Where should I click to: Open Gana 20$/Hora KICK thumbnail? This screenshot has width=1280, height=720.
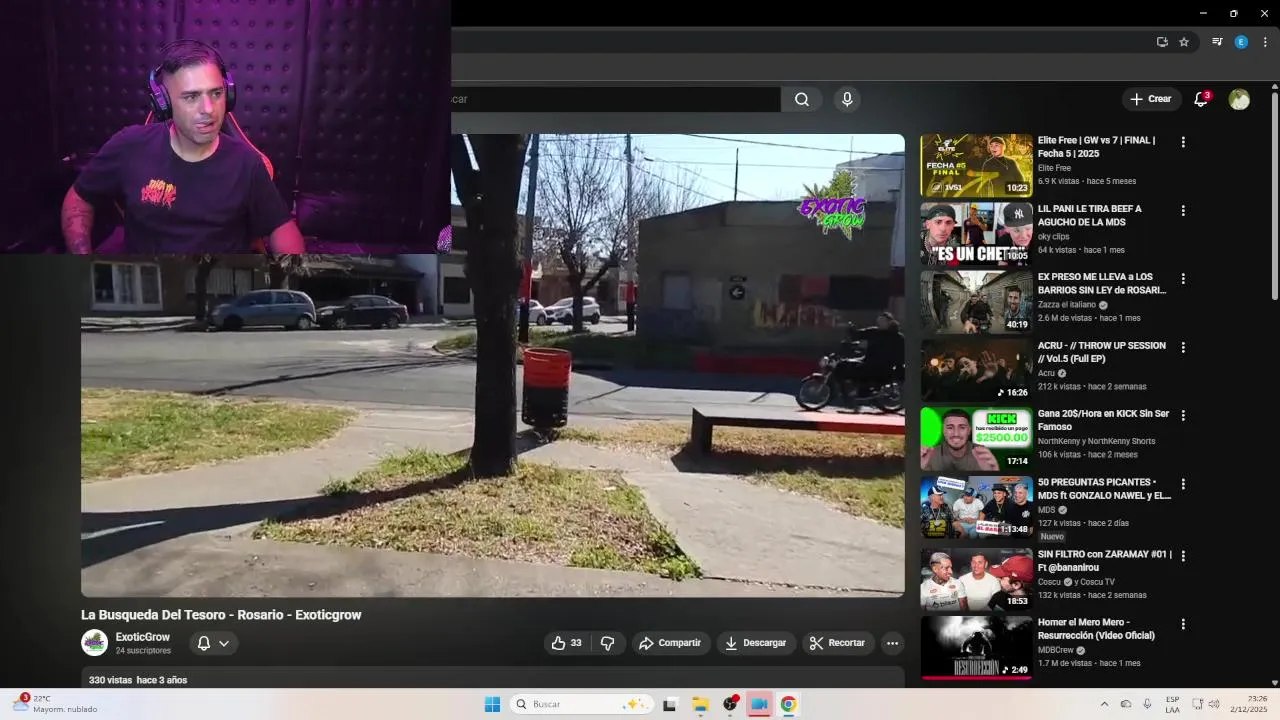[x=976, y=439]
